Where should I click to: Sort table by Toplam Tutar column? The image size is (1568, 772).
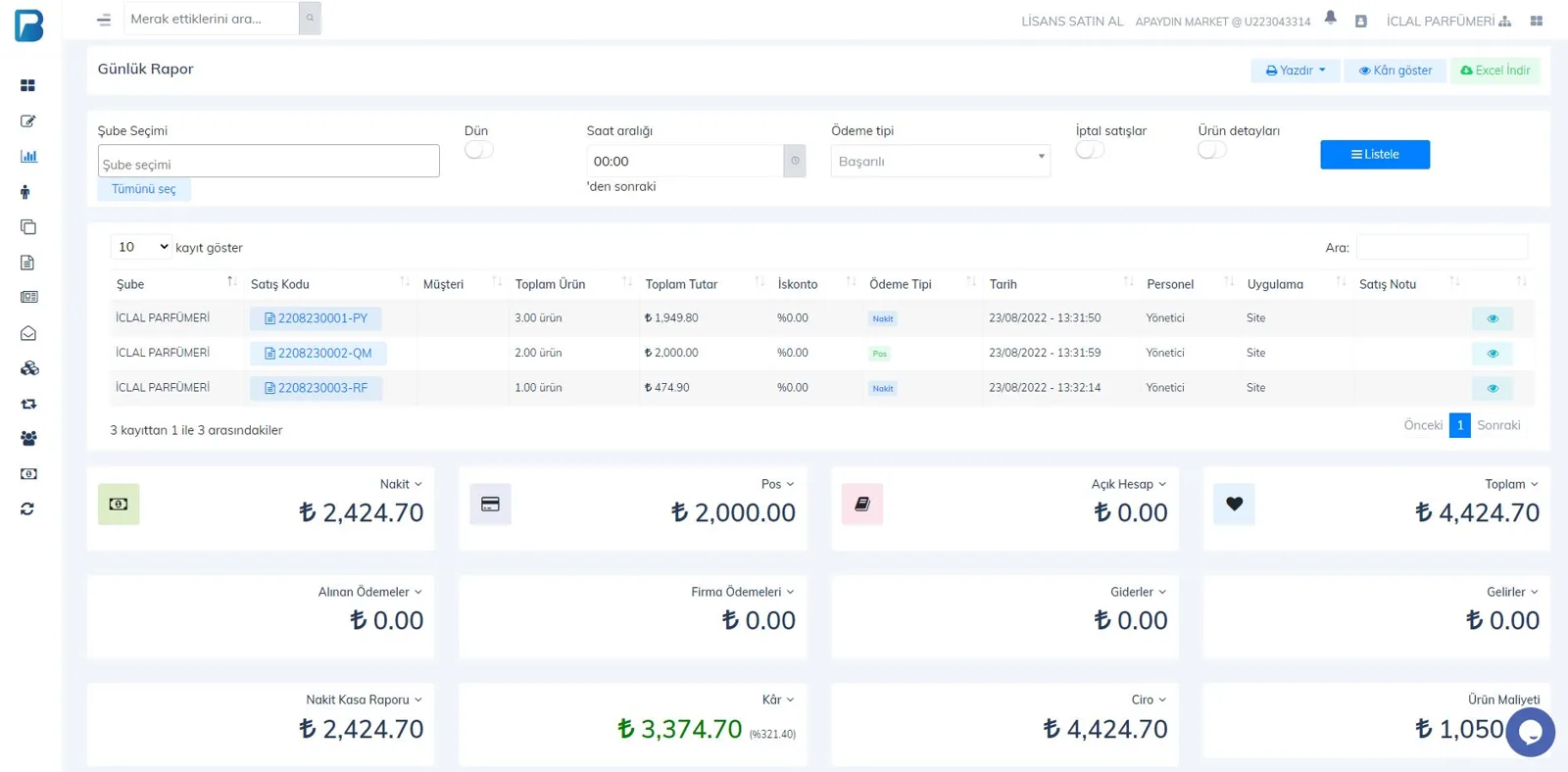point(705,284)
